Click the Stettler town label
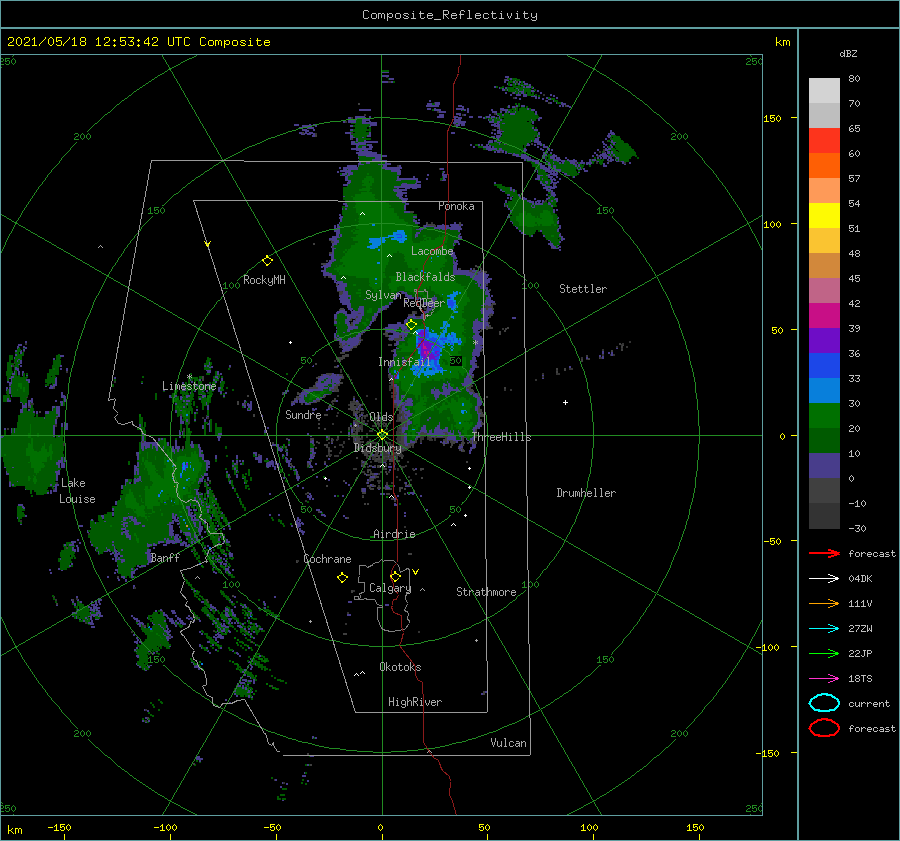 [x=583, y=289]
